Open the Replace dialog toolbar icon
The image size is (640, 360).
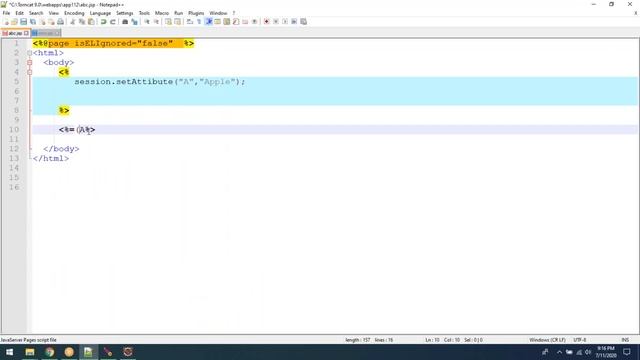click(134, 22)
